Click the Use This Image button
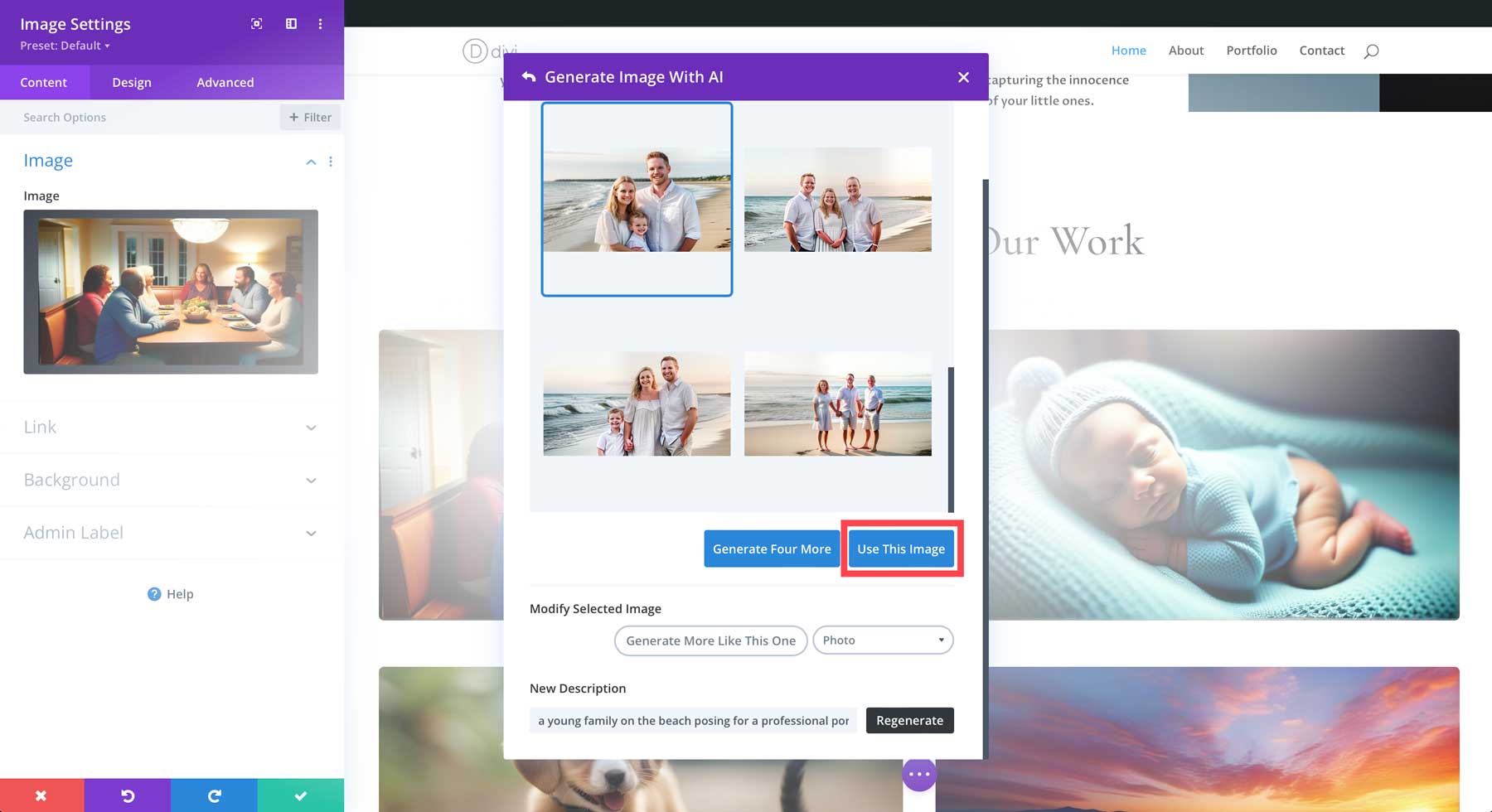 [x=901, y=549]
